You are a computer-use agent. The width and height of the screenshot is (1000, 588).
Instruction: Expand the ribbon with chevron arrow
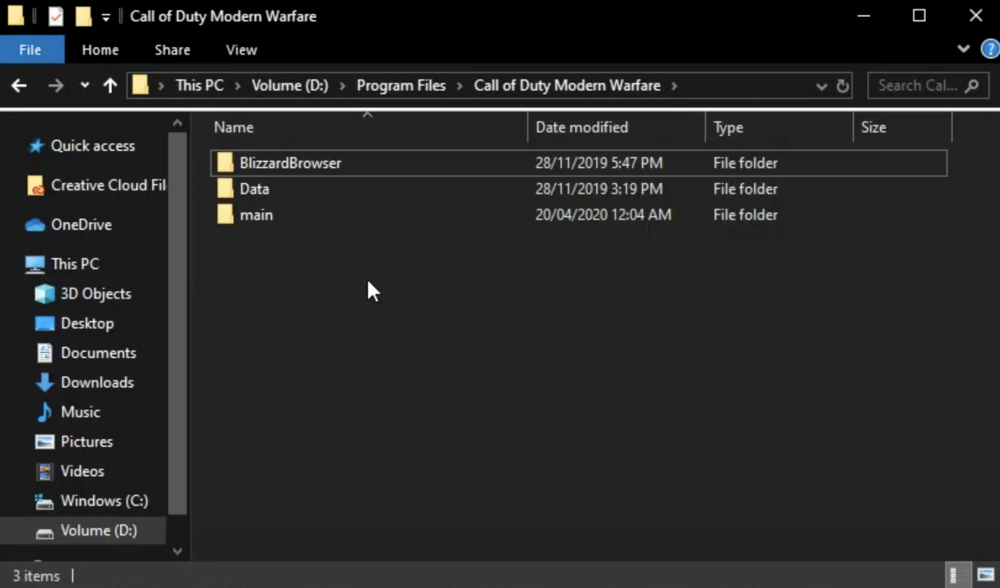click(963, 49)
